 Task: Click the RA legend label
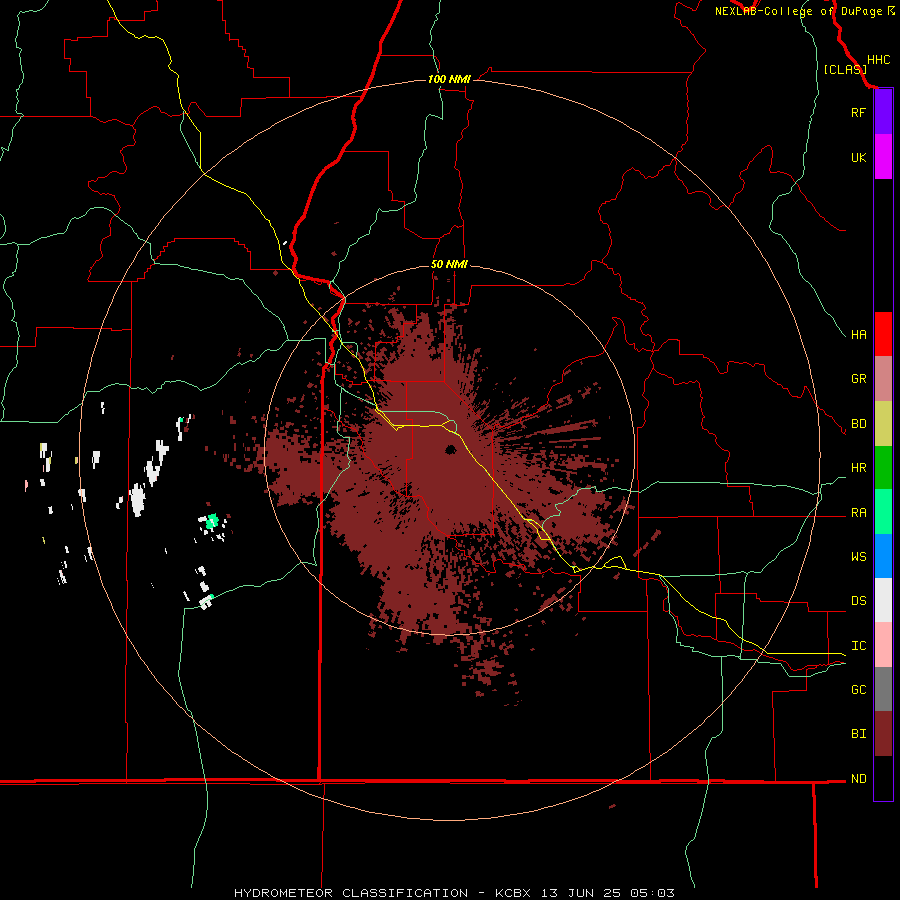tap(858, 513)
